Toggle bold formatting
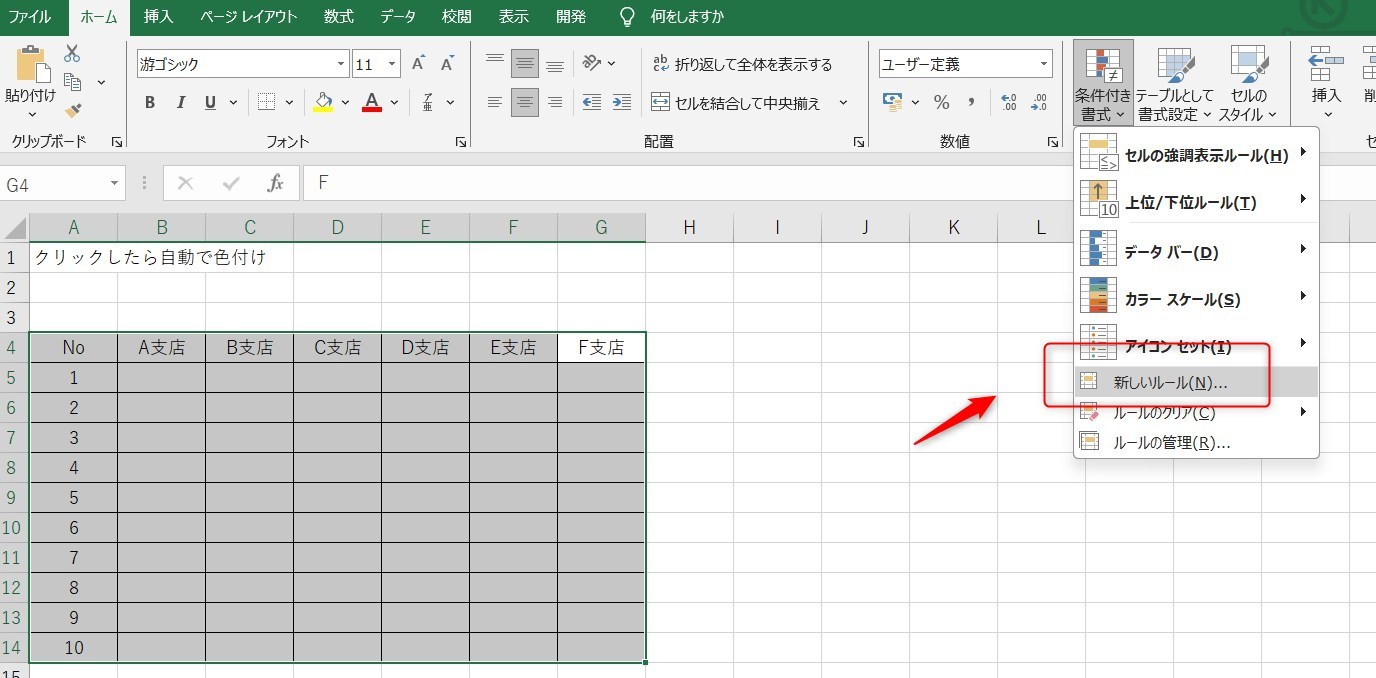Image resolution: width=1376 pixels, height=678 pixels. point(149,102)
